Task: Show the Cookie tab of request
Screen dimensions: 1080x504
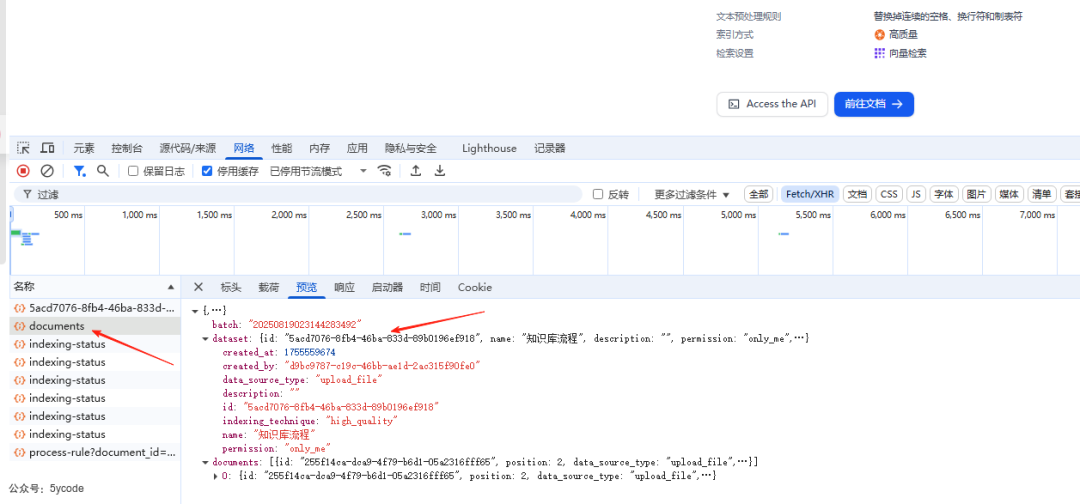Action: pyautogui.click(x=475, y=287)
